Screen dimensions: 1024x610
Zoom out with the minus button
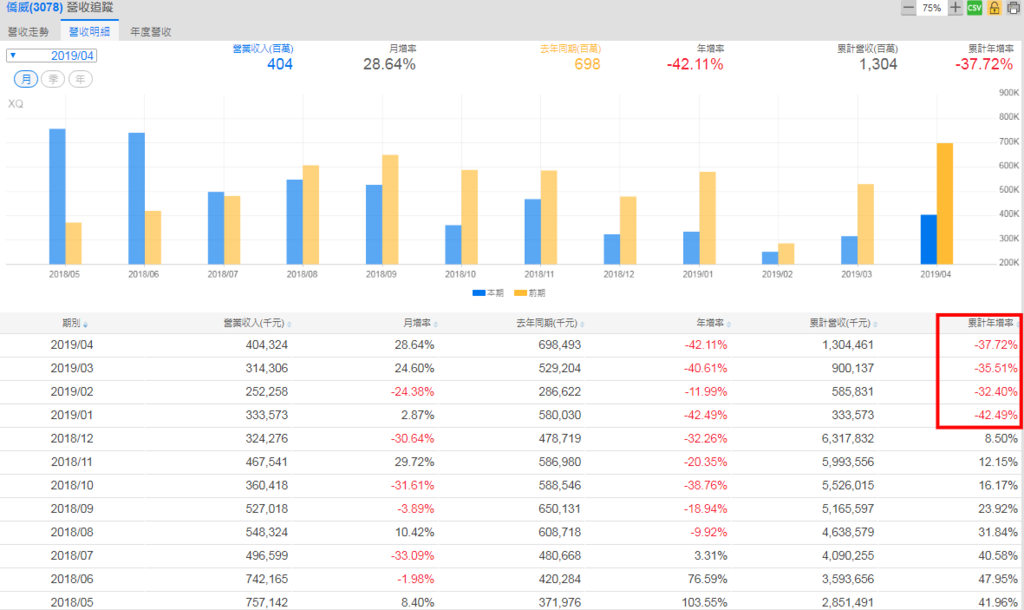908,8
